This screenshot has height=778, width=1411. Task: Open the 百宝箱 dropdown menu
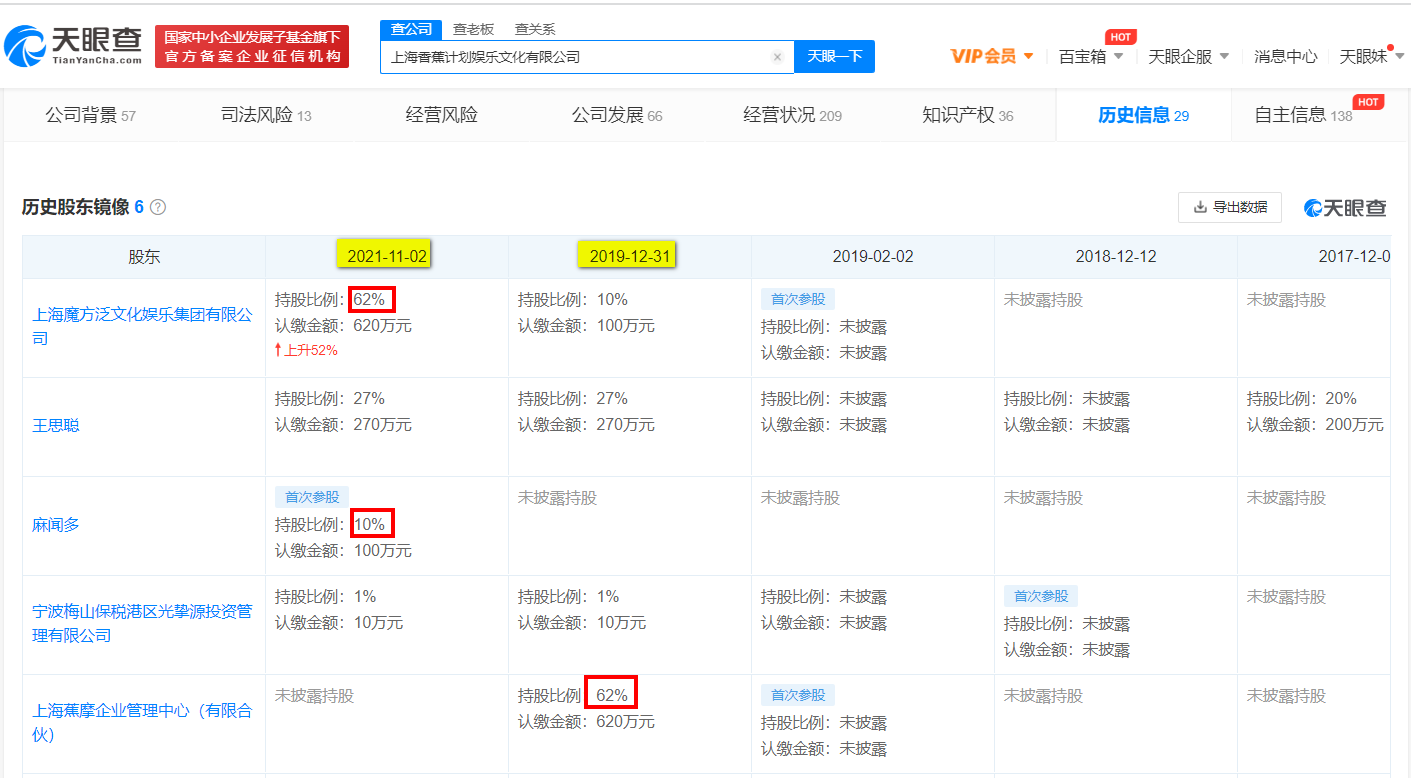[1091, 57]
